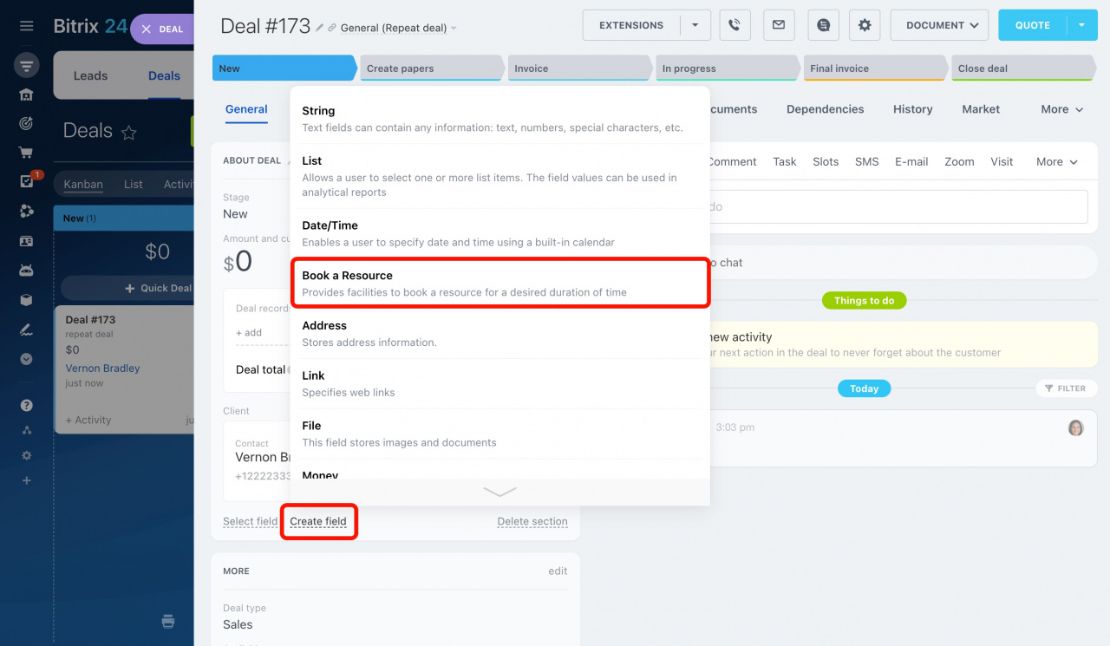Click the Select field link
The height and width of the screenshot is (646, 1110).
250,521
